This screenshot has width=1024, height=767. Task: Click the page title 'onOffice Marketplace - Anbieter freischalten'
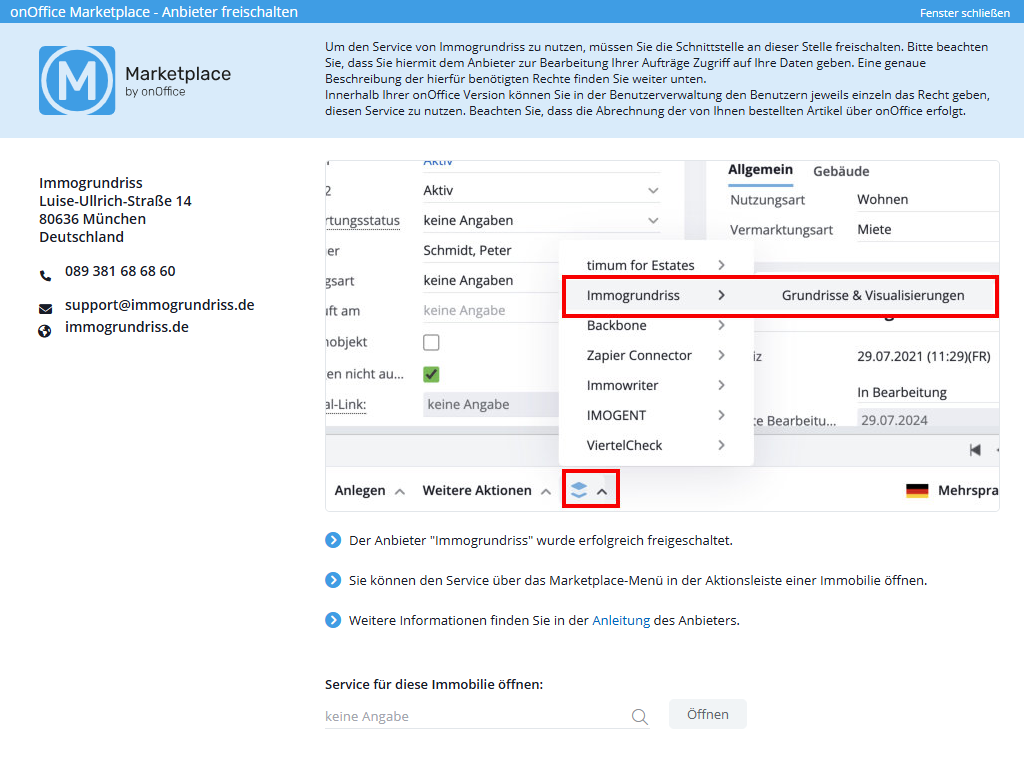tap(154, 12)
